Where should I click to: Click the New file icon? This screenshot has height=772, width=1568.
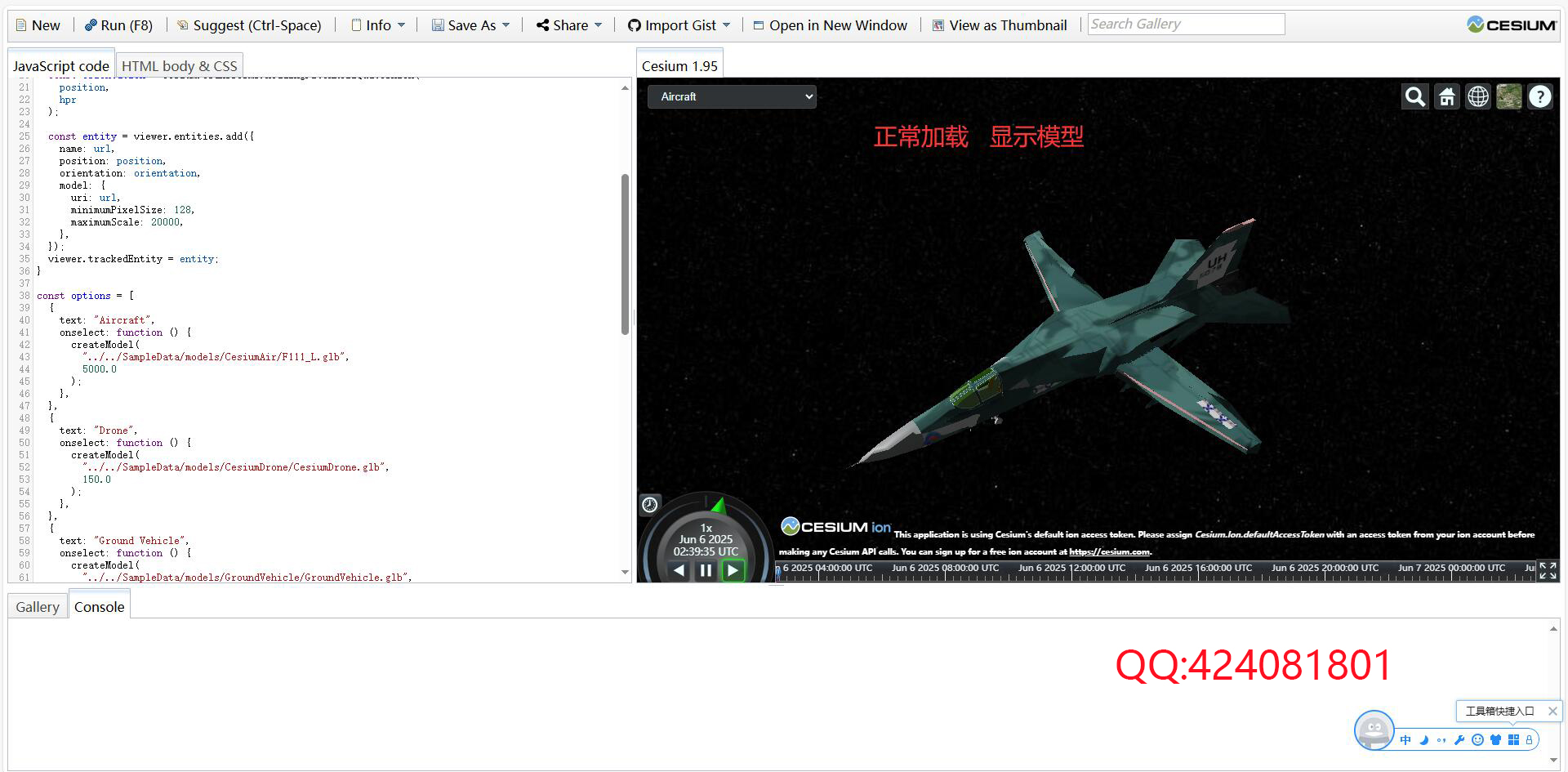pos(21,25)
